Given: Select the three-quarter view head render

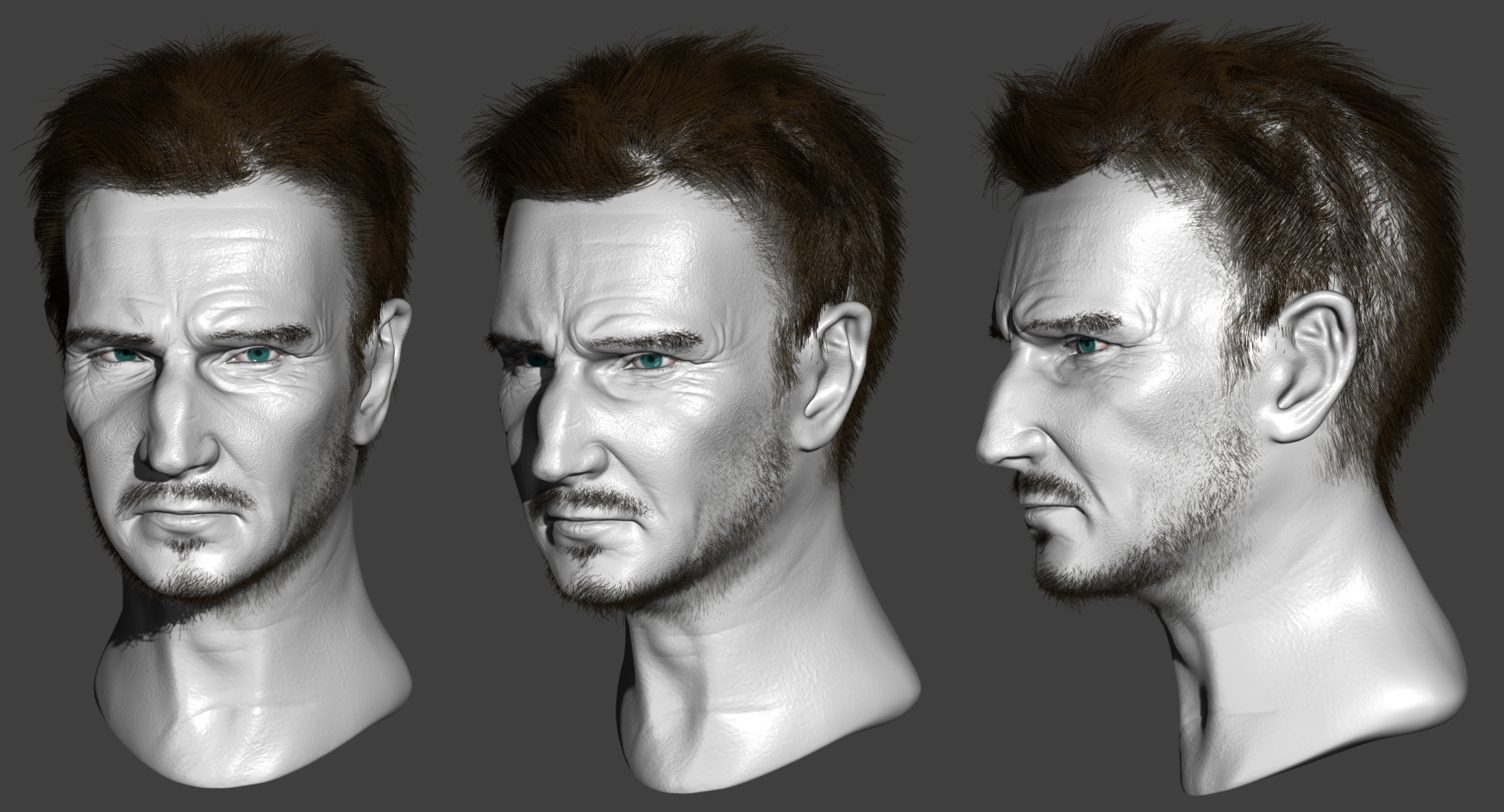Looking at the screenshot, I should tap(690, 414).
